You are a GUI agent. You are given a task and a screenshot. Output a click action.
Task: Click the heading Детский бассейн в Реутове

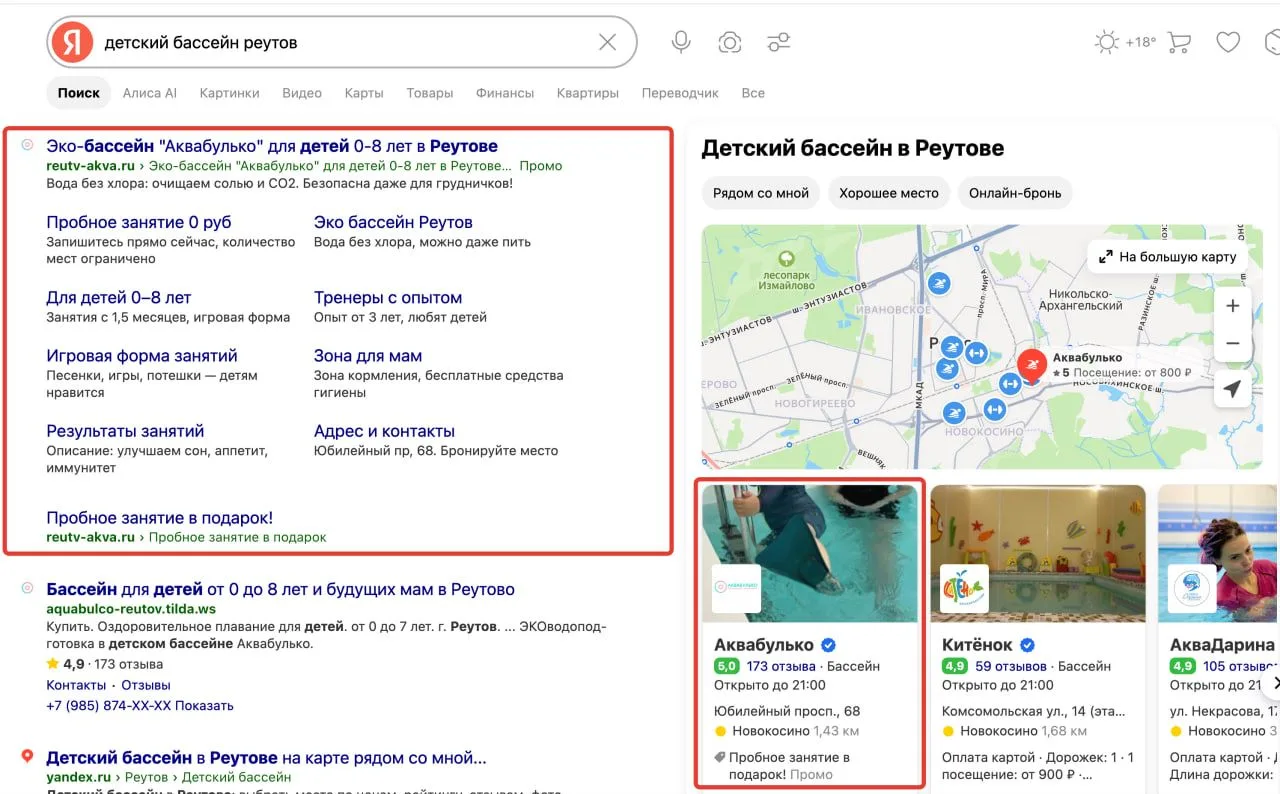coord(853,149)
